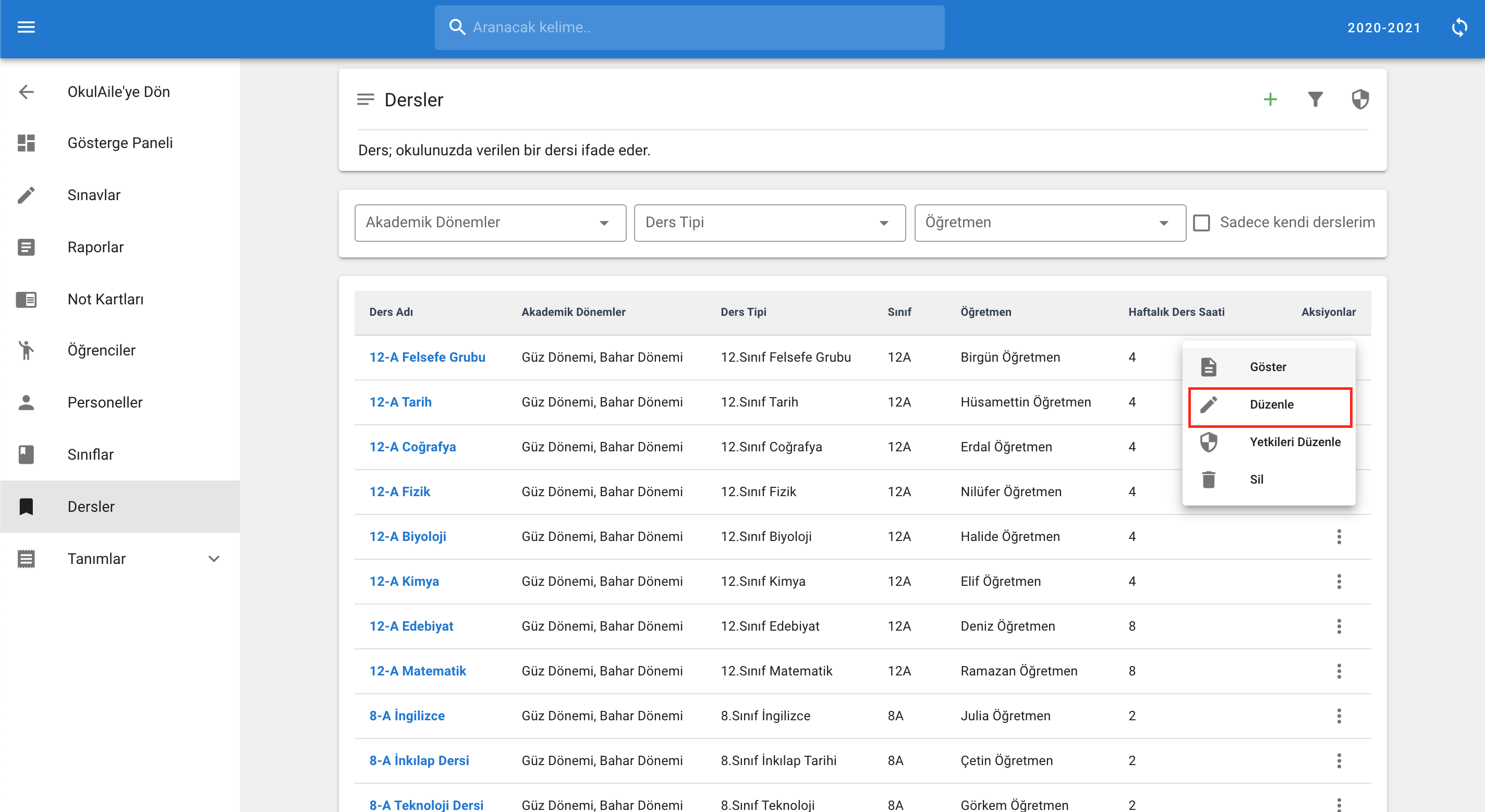Add a new course with the green plus
The width and height of the screenshot is (1485, 812).
(1270, 99)
